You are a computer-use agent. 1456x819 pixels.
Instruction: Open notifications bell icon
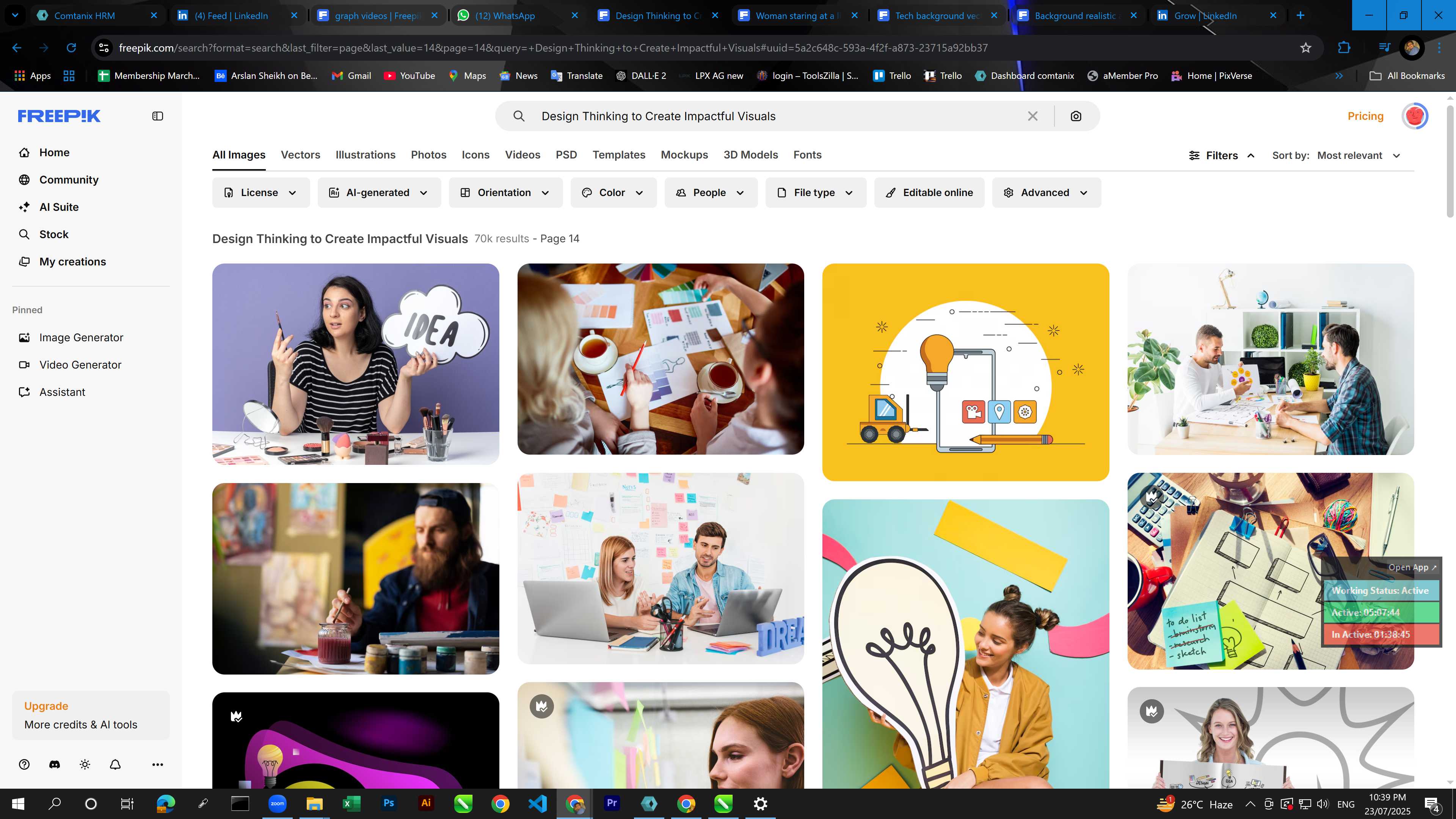[x=115, y=764]
